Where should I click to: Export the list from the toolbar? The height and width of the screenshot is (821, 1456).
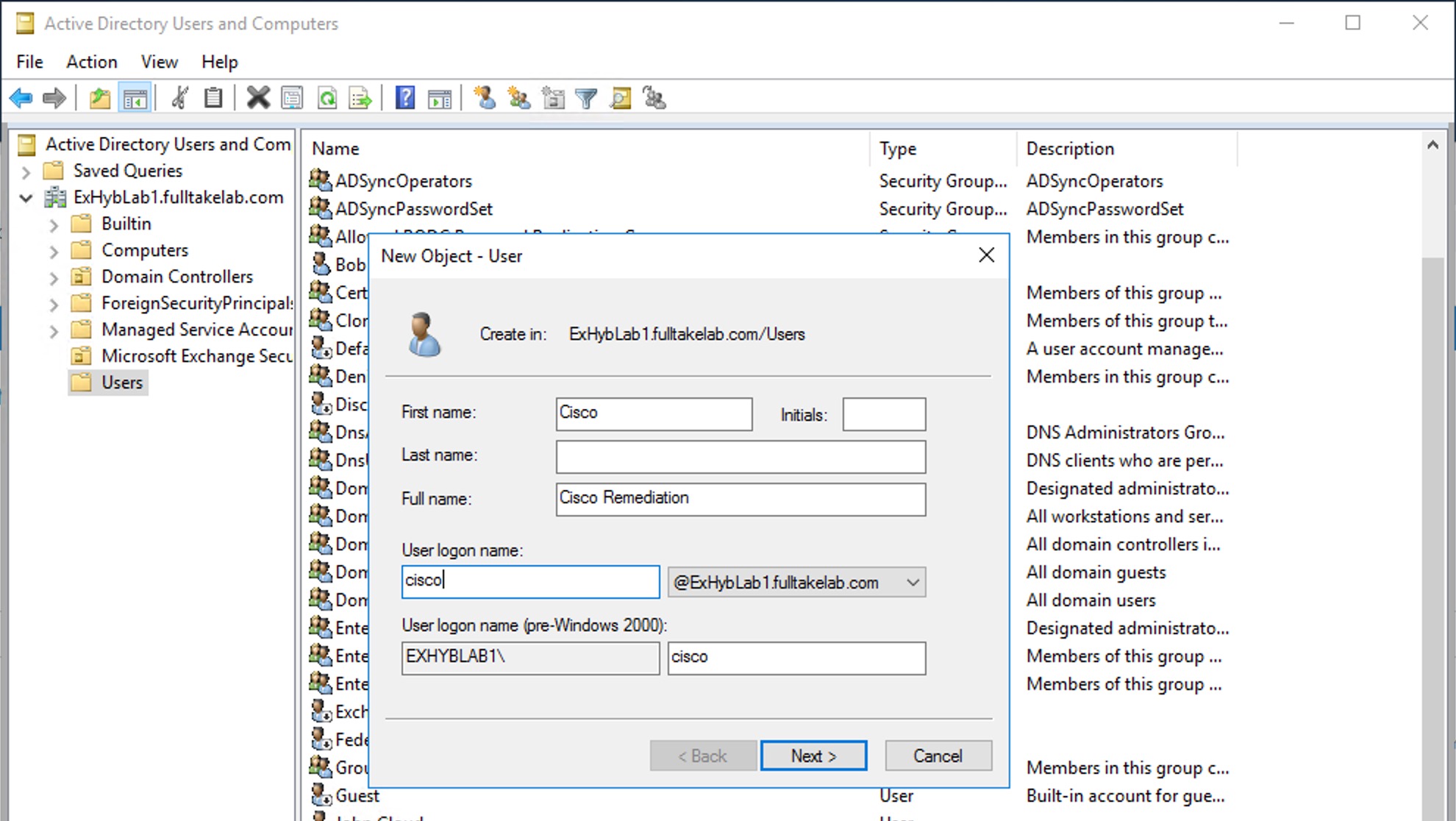360,97
